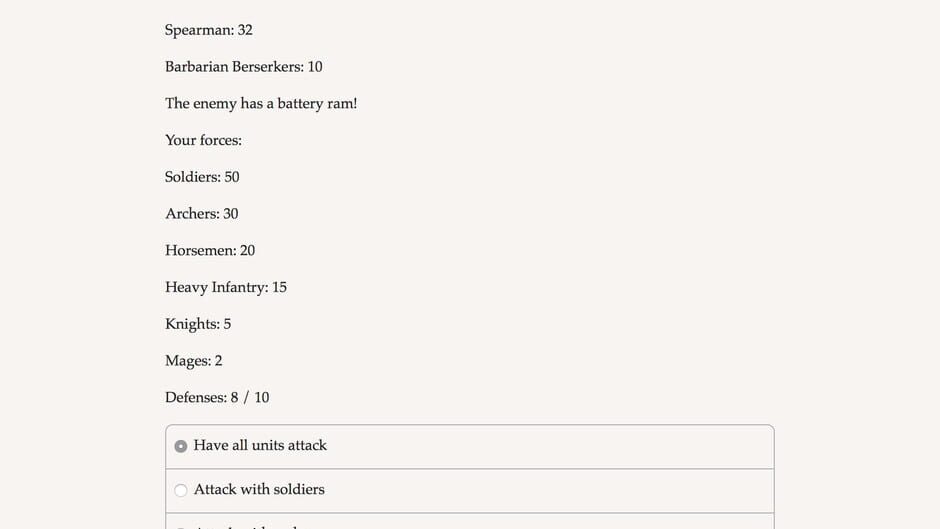Click the 'Your forces:' heading

coord(203,140)
